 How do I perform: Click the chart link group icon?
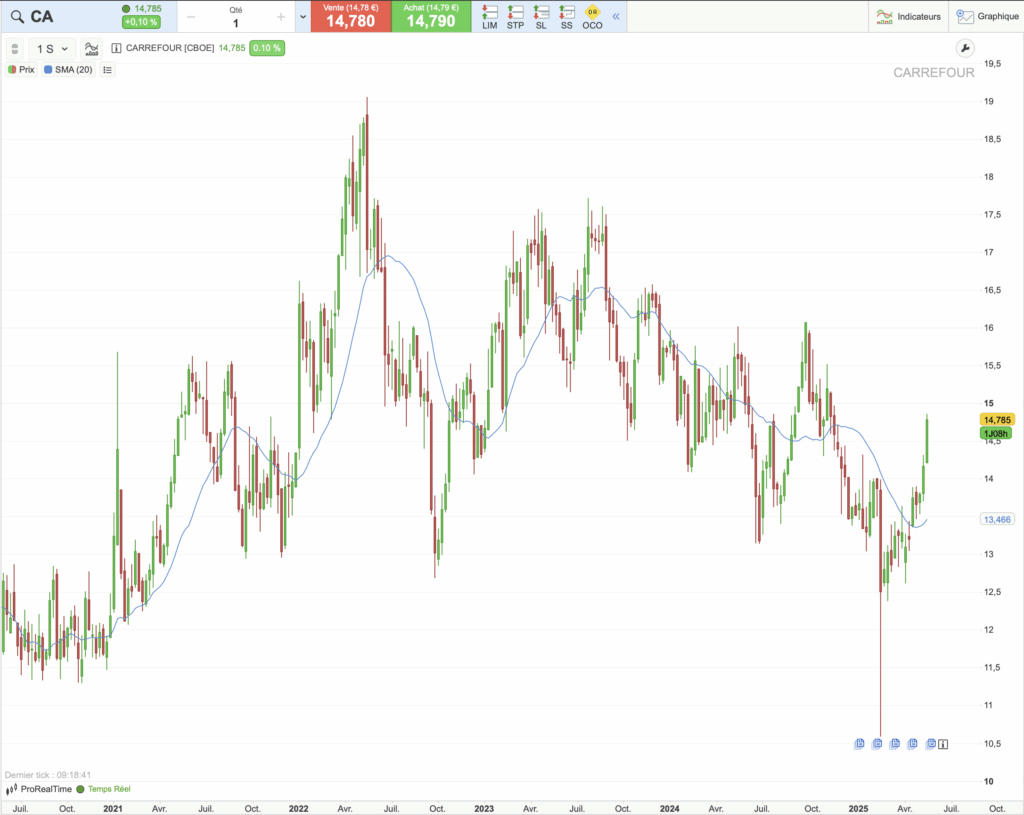coord(15,48)
